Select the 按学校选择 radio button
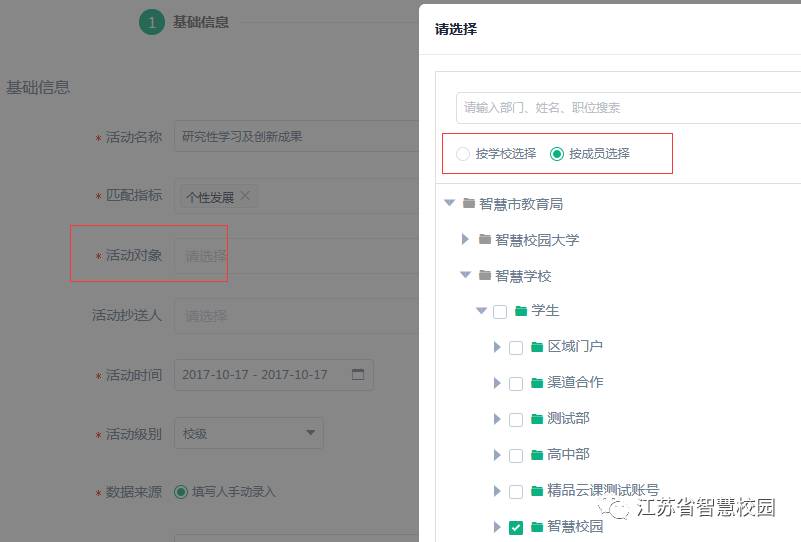 (463, 154)
